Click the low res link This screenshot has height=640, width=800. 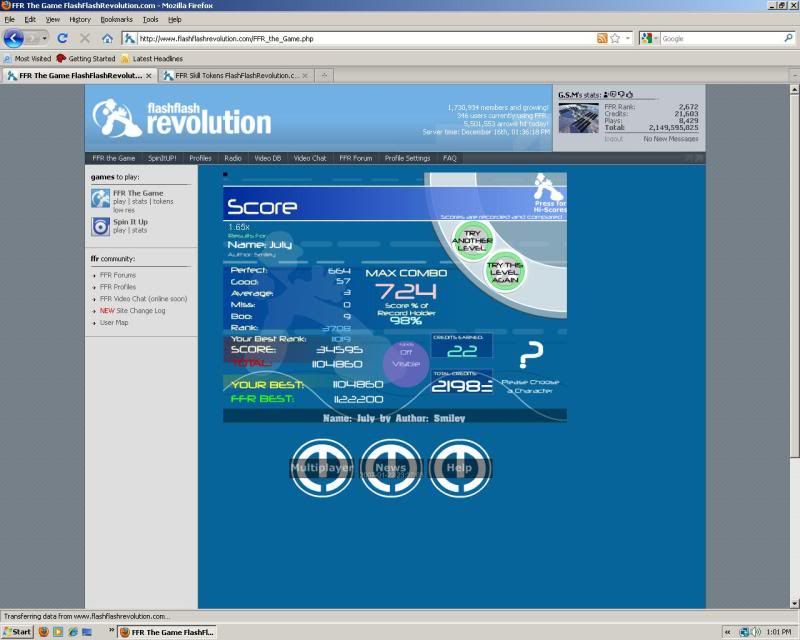pyautogui.click(x=124, y=210)
